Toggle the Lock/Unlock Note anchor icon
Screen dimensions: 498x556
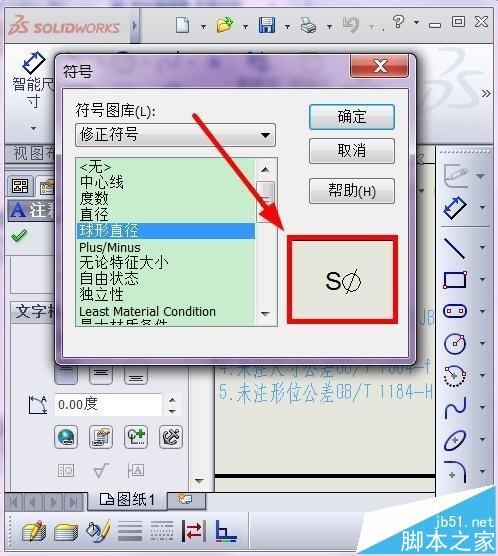(x=171, y=437)
